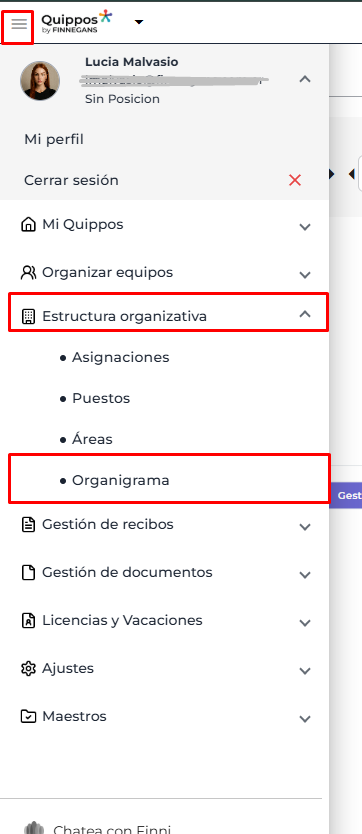Open Mi perfil
This screenshot has width=362, height=834.
point(54,140)
